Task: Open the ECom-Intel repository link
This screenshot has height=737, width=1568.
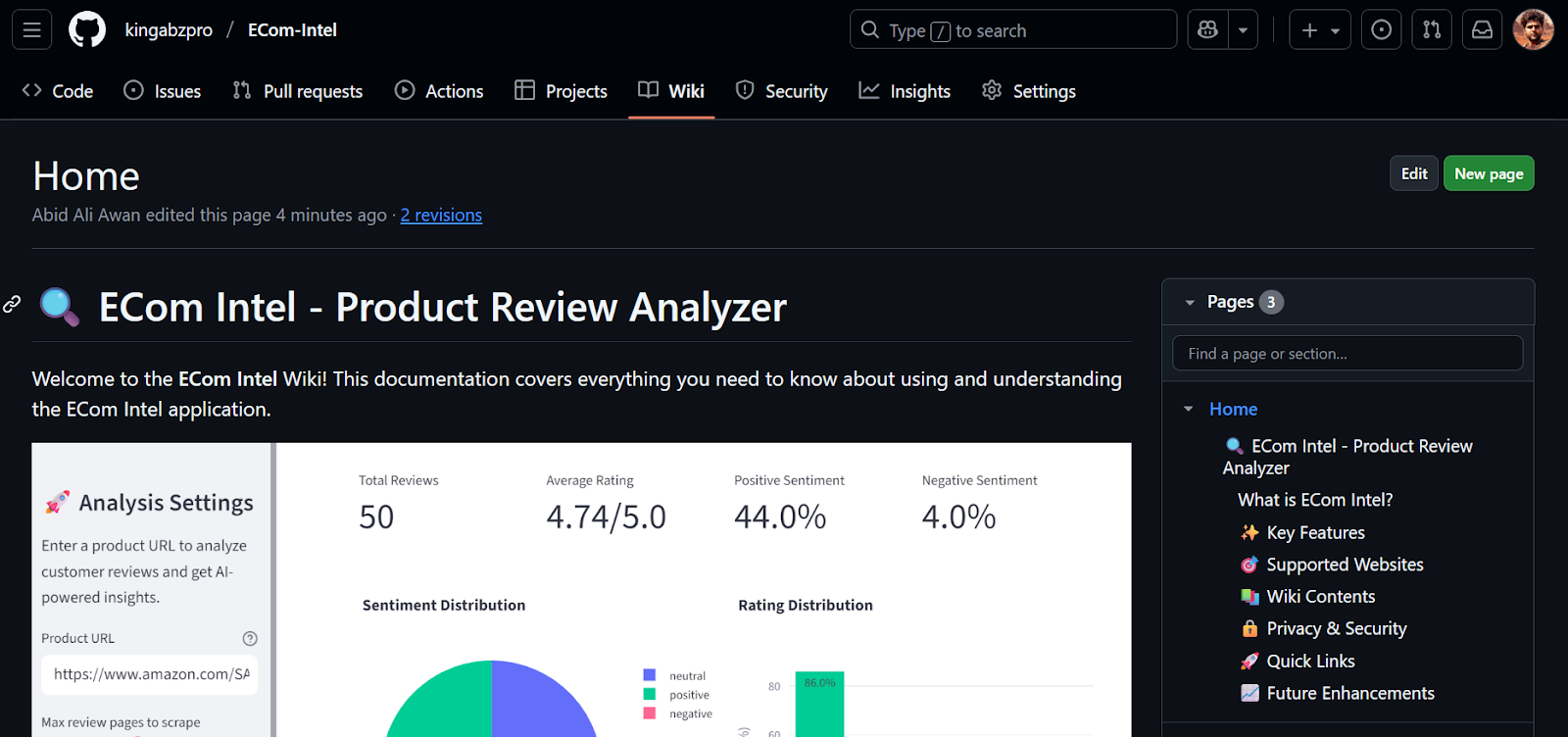Action: [292, 30]
